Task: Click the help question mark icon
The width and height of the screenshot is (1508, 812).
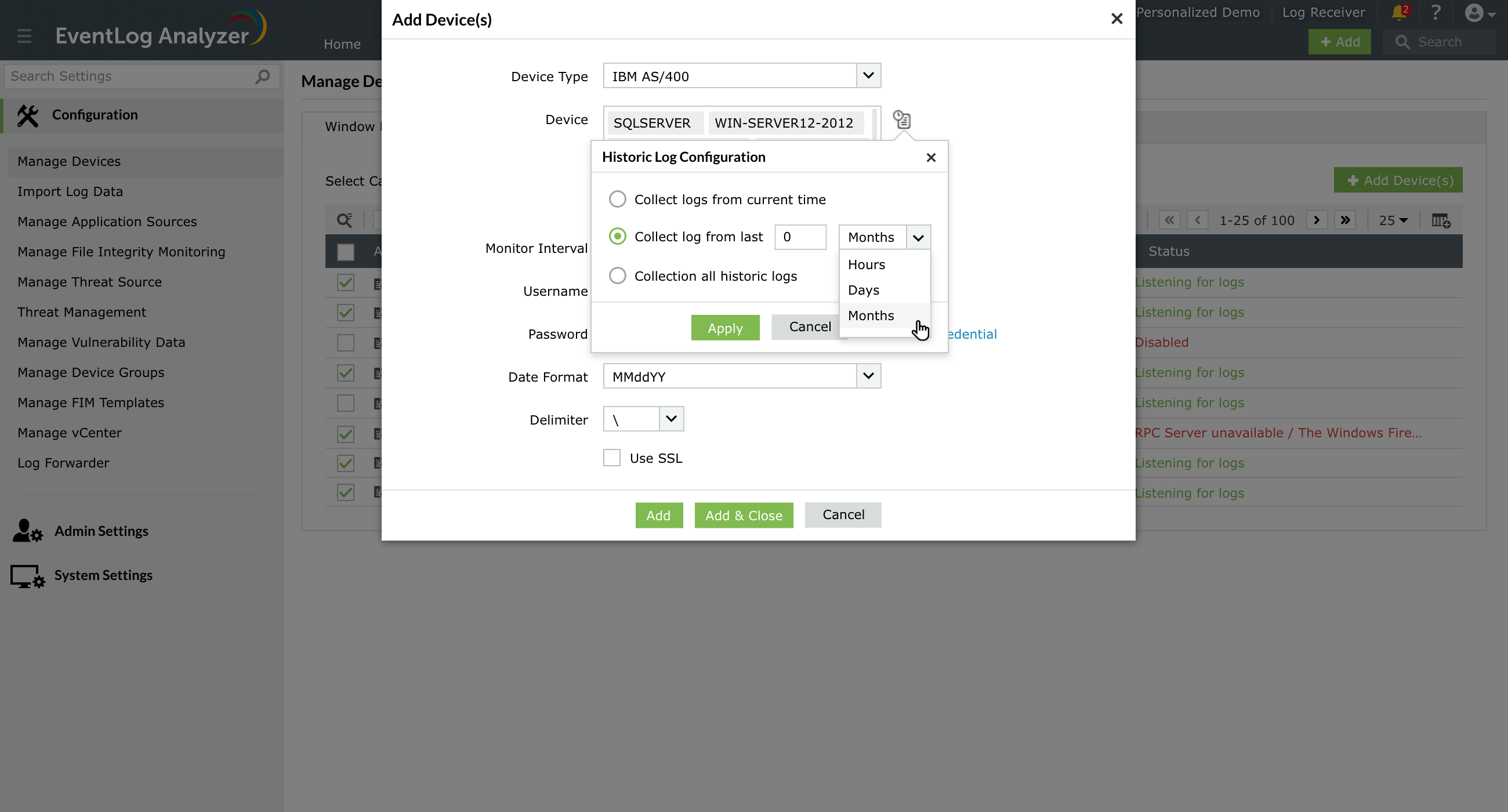Action: pyautogui.click(x=1436, y=12)
